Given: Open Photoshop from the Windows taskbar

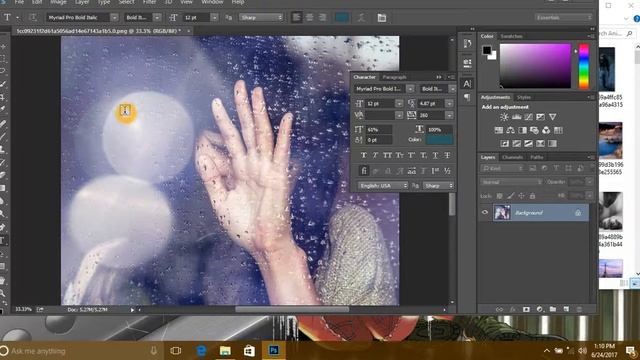Looking at the screenshot, I should [273, 350].
